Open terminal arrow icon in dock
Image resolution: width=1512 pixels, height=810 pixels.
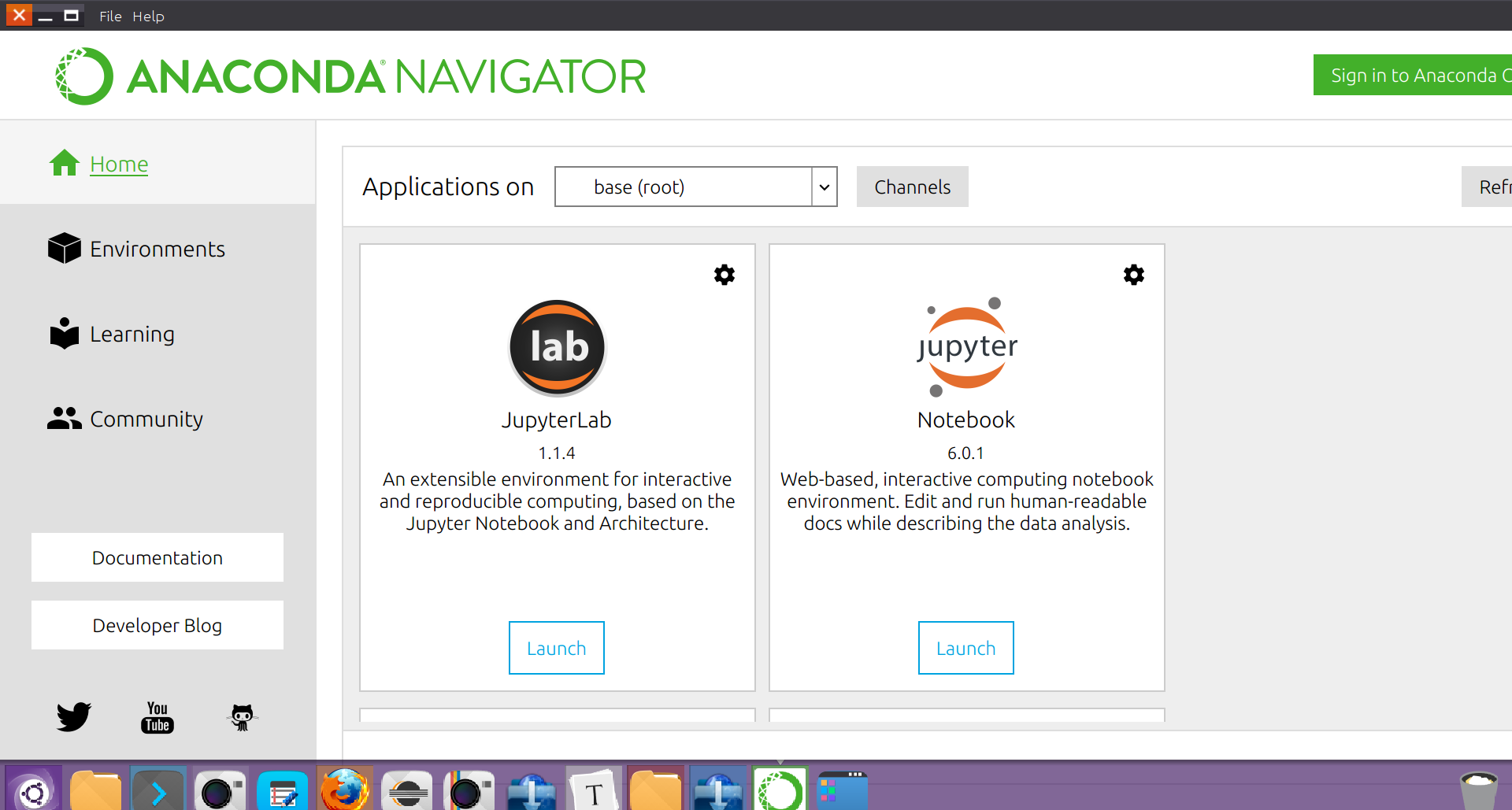pyautogui.click(x=158, y=789)
